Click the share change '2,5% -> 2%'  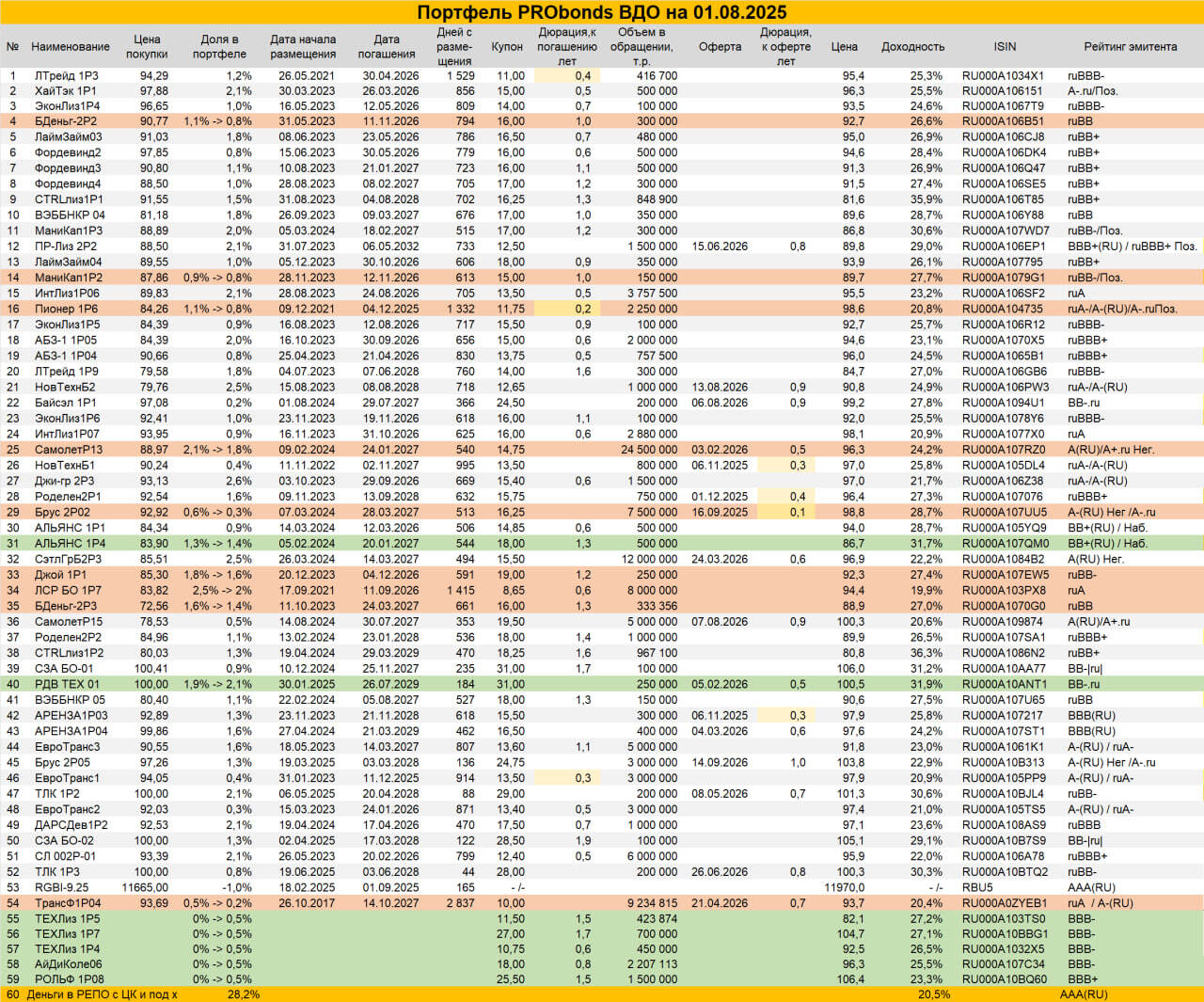(x=222, y=590)
